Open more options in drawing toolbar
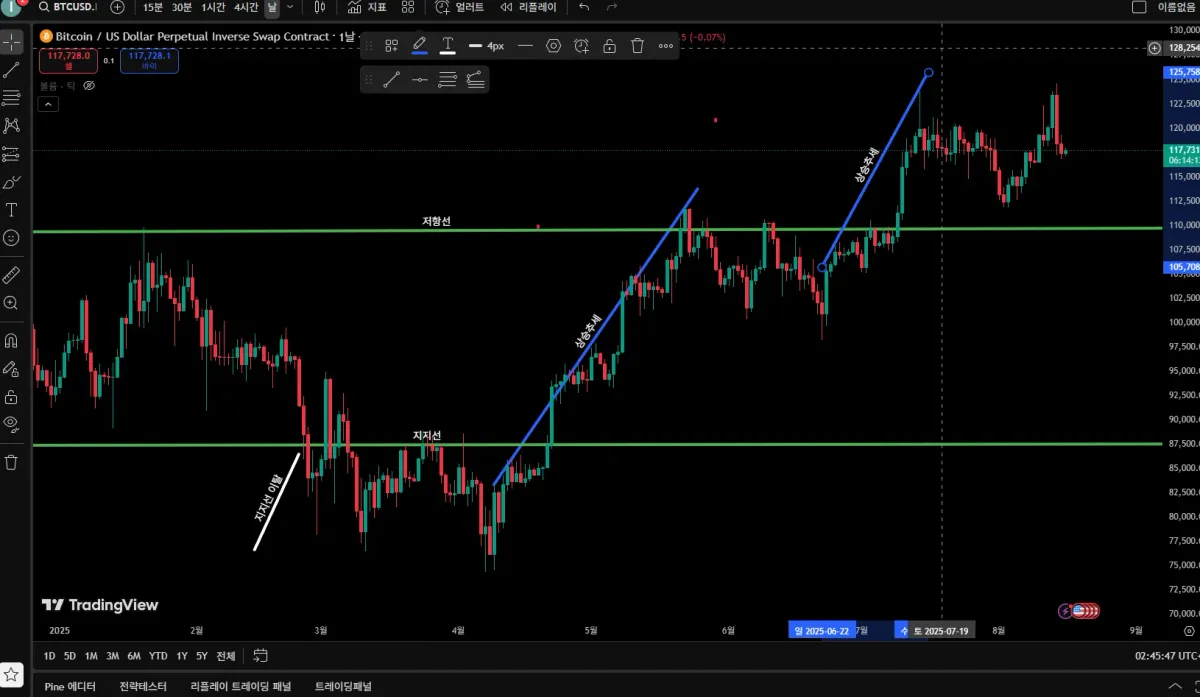 666,46
